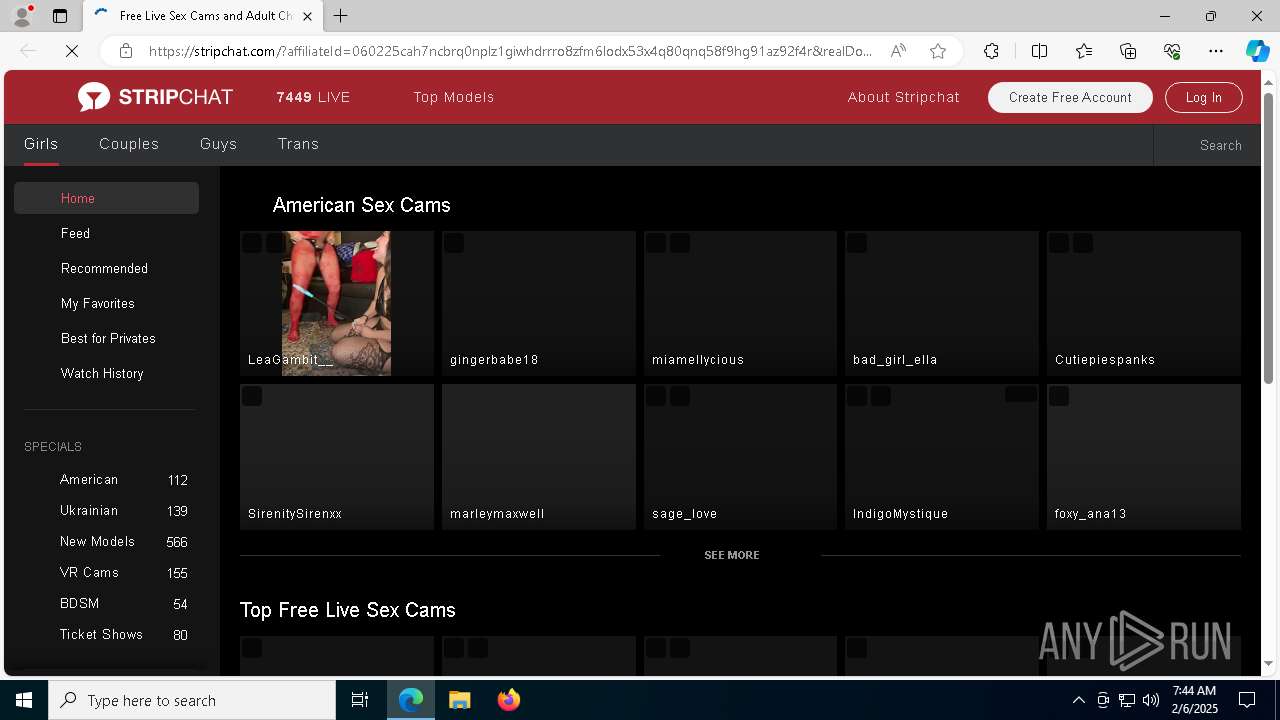Screen dimensions: 1280x720
Task: Launch Firefox from the taskbar
Action: pyautogui.click(x=509, y=700)
